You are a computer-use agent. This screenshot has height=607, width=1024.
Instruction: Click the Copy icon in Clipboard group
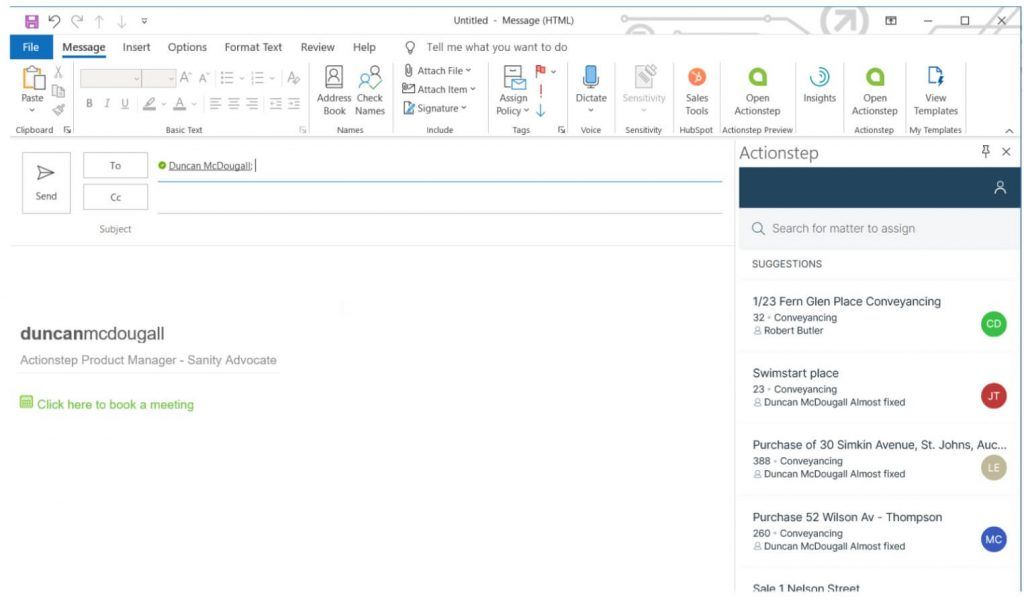coord(58,91)
